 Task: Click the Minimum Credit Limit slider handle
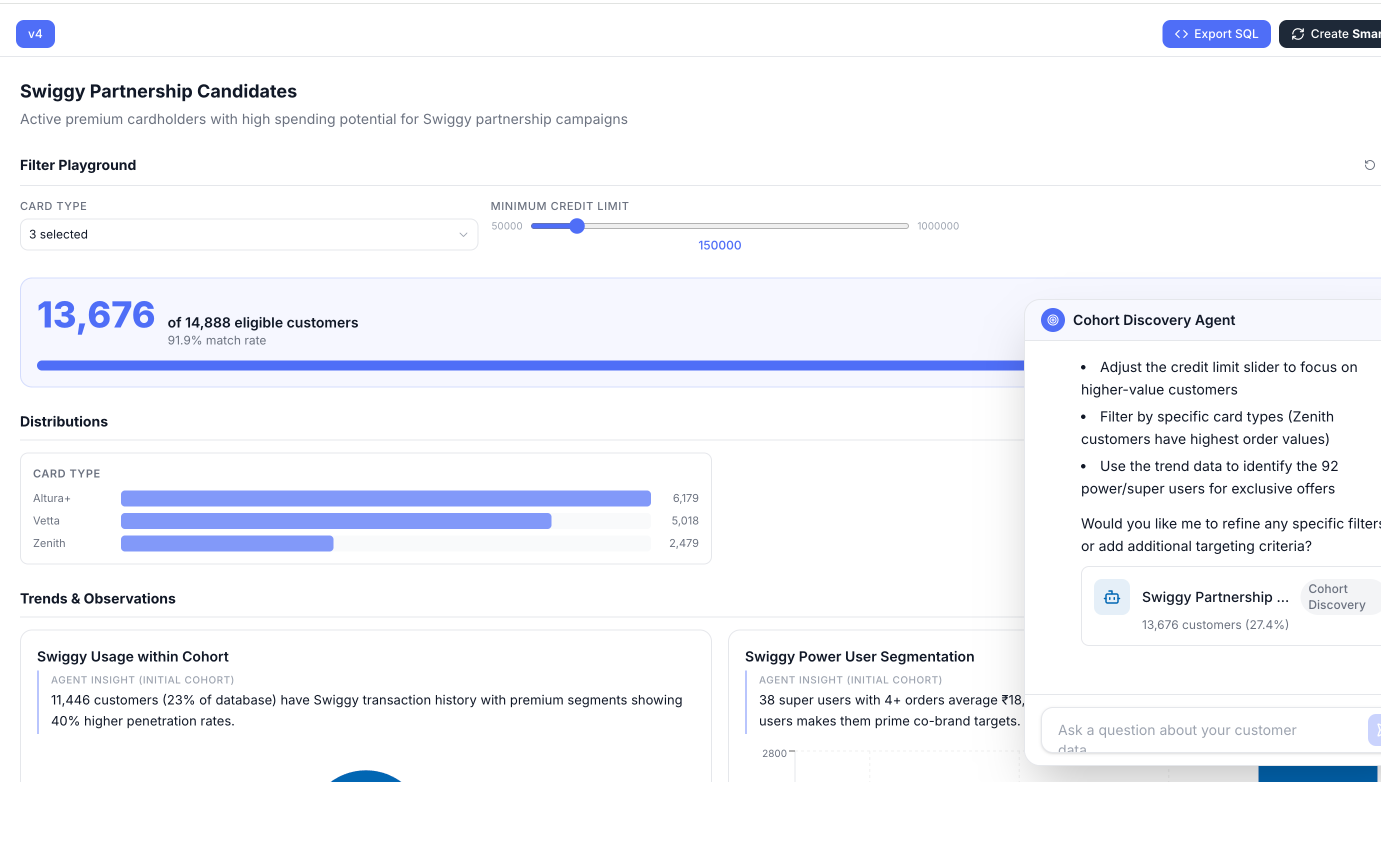pyautogui.click(x=576, y=226)
